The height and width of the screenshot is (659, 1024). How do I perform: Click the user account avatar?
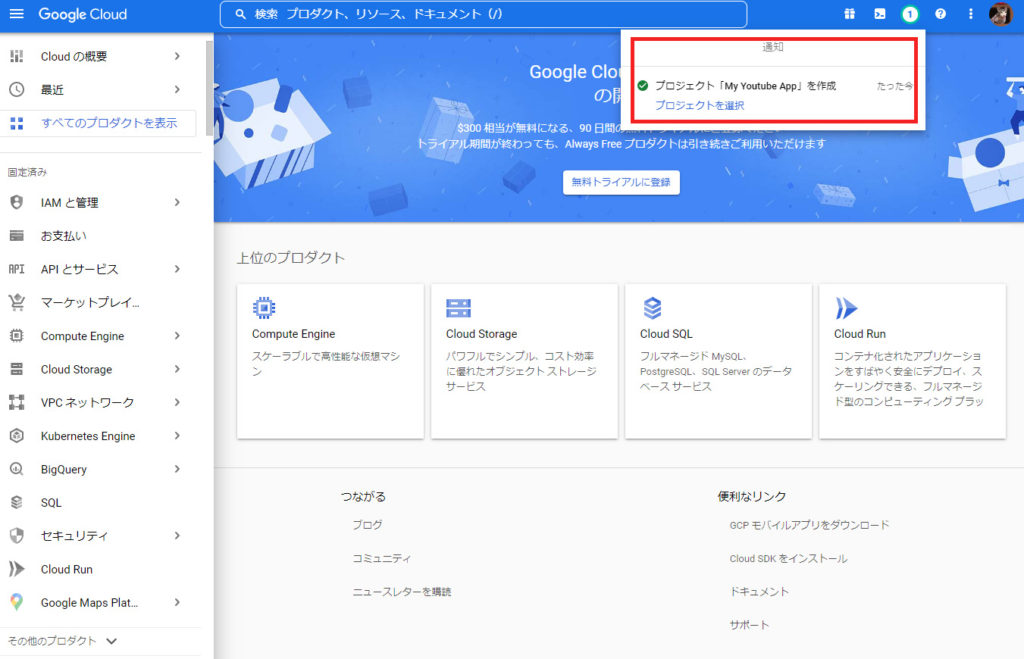(x=1000, y=14)
